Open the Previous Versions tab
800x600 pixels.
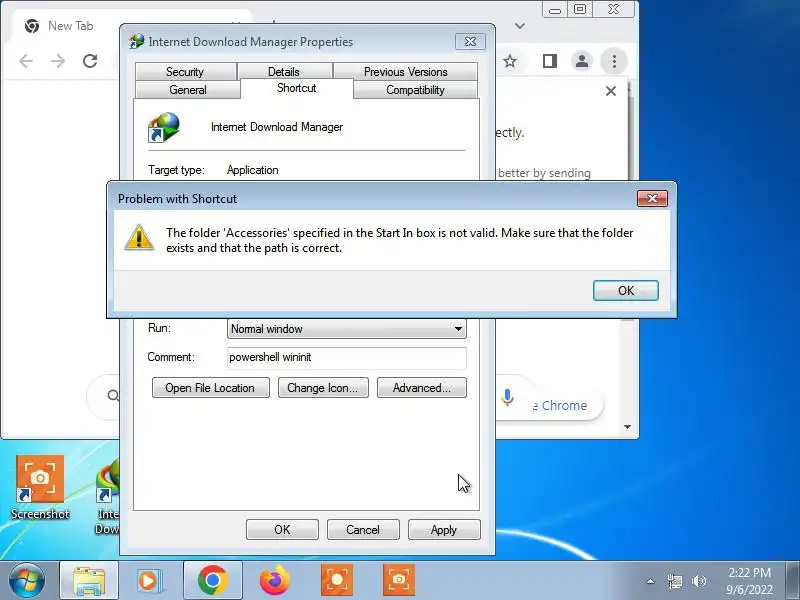click(406, 72)
